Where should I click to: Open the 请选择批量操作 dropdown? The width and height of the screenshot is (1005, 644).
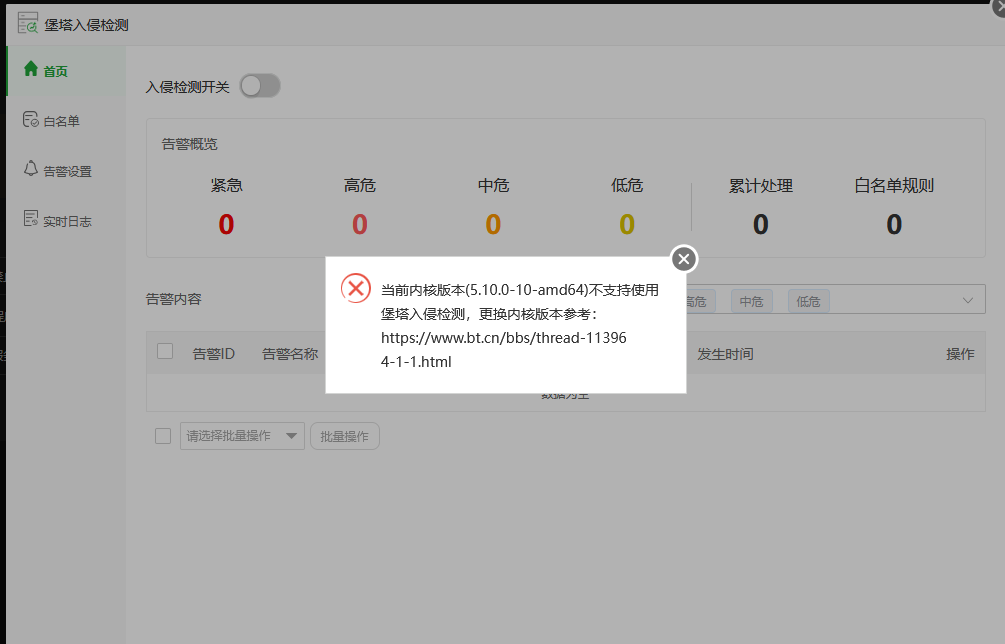coord(242,436)
